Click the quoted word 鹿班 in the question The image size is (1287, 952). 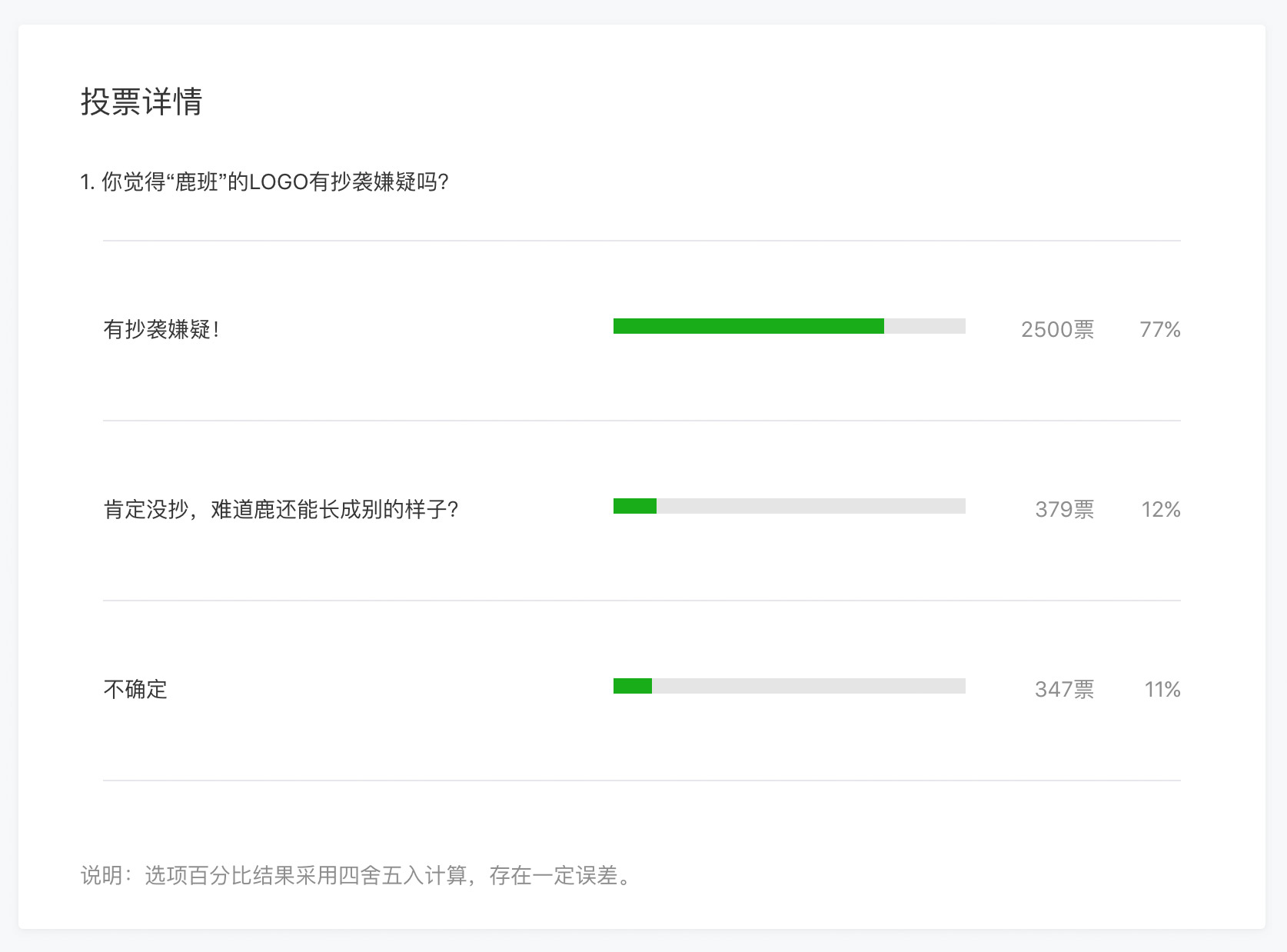point(198,182)
